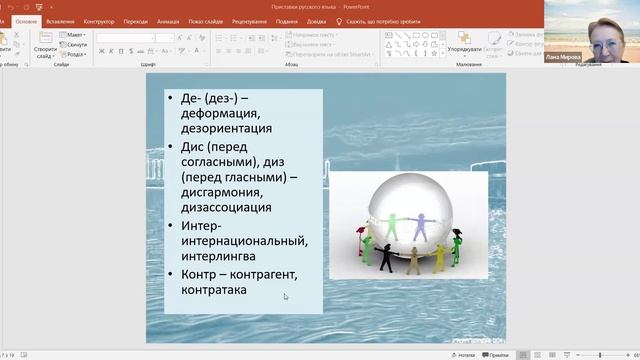Click the Clear All Formatting icon
640x360 pixels.
[202, 38]
